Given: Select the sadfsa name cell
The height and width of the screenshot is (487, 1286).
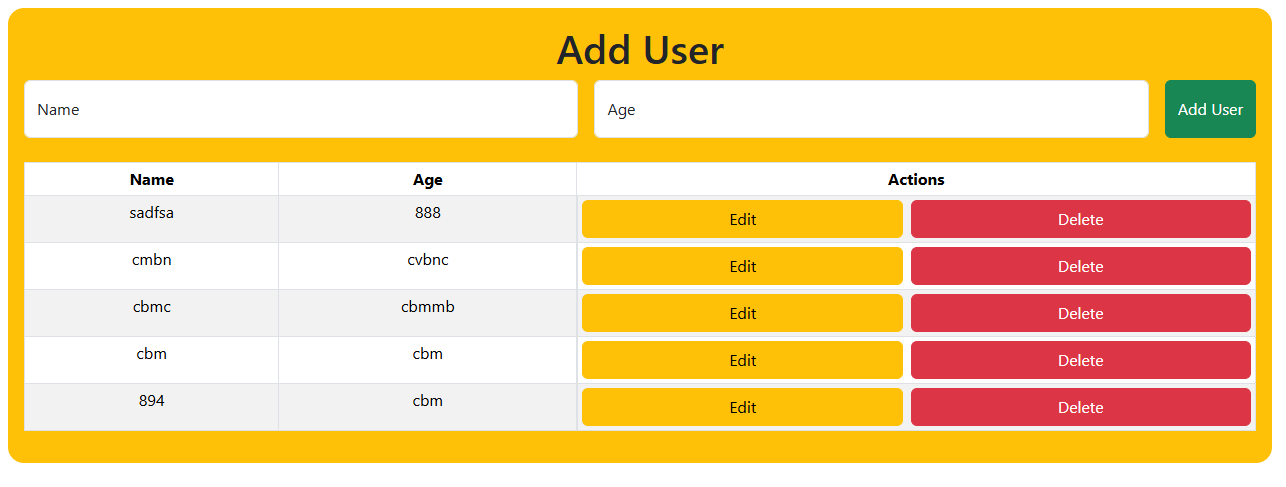Looking at the screenshot, I should click(152, 213).
